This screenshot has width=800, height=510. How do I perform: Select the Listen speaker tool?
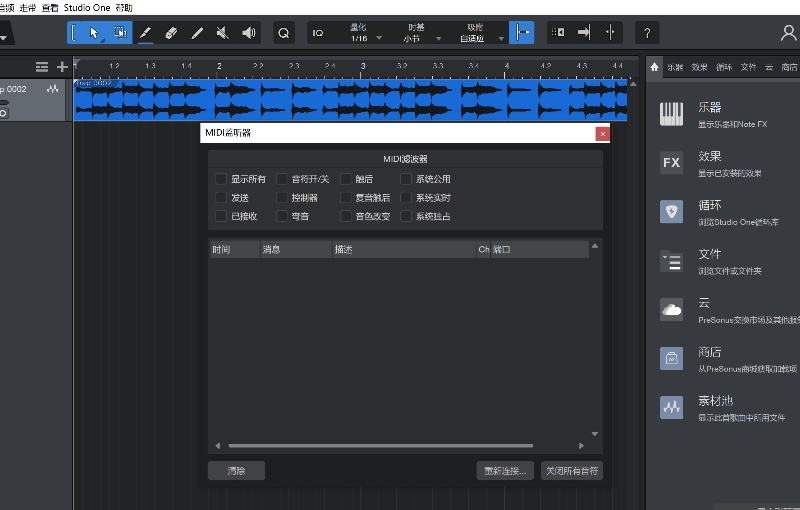(248, 33)
